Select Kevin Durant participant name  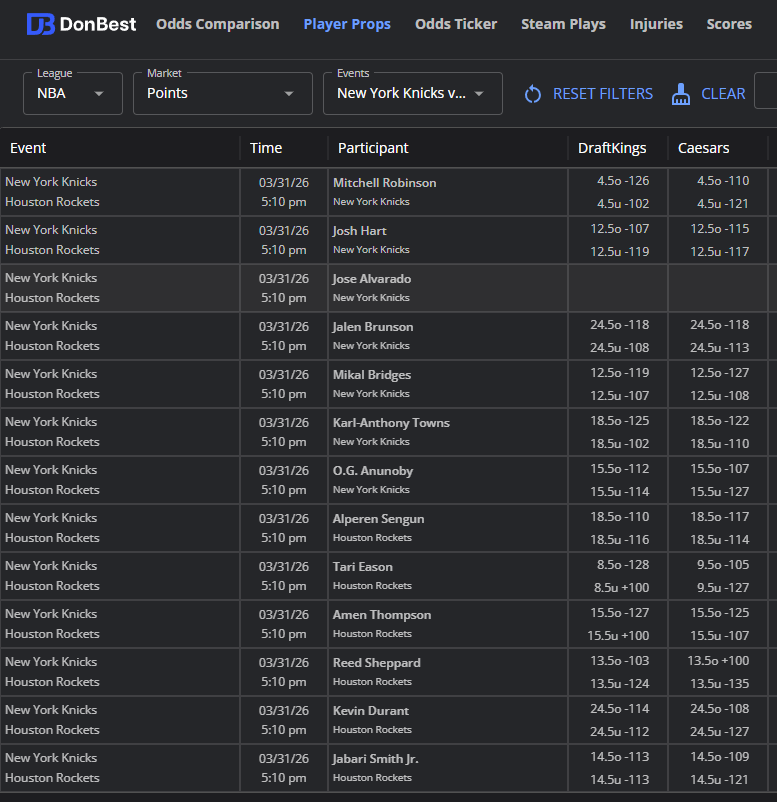coord(371,711)
